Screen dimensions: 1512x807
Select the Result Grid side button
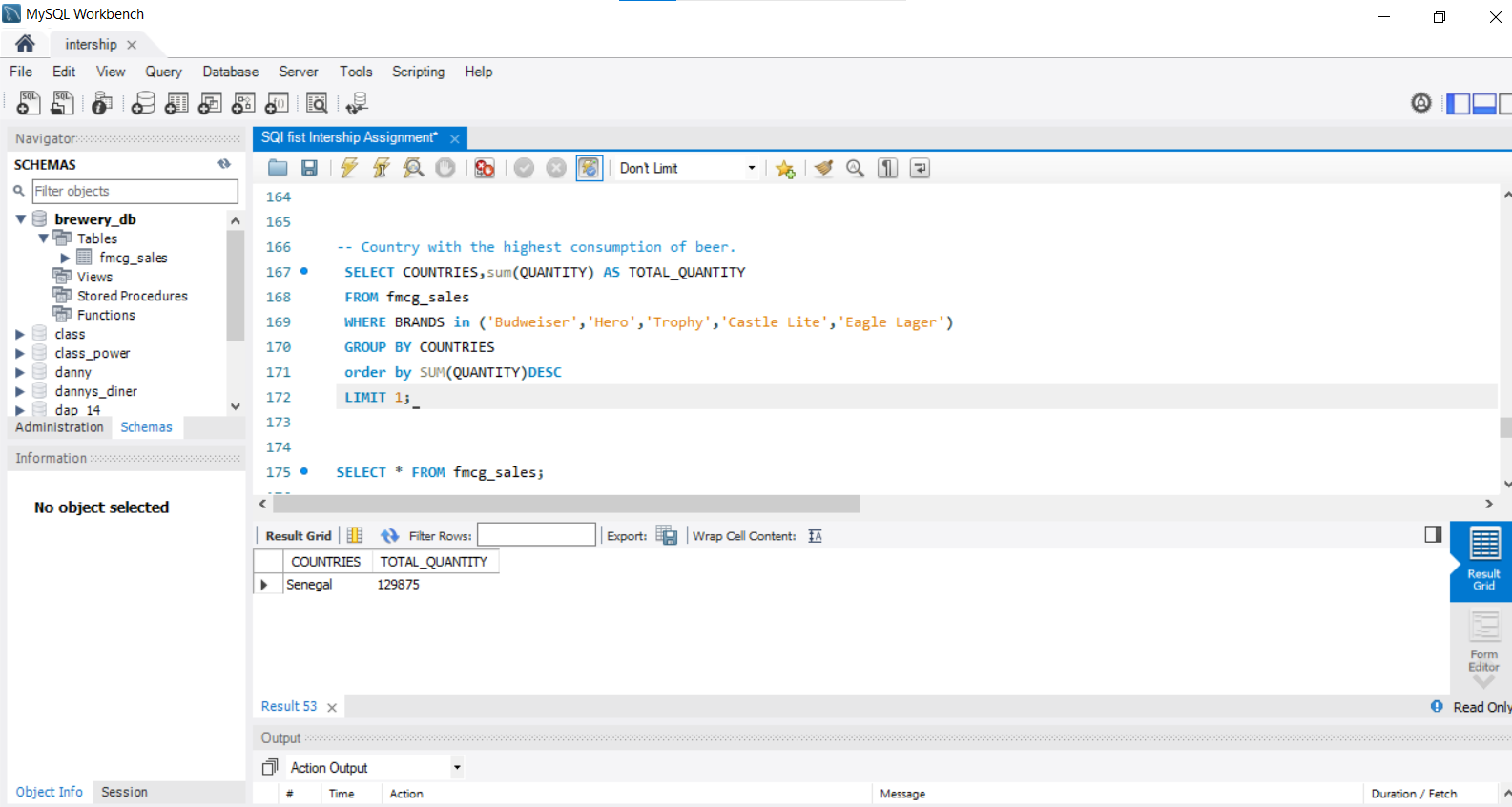1483,561
